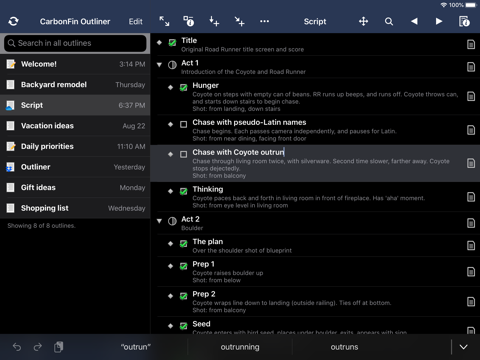The image size is (480, 360).
Task: Open the Backyard remodel outline
Action: (75, 85)
